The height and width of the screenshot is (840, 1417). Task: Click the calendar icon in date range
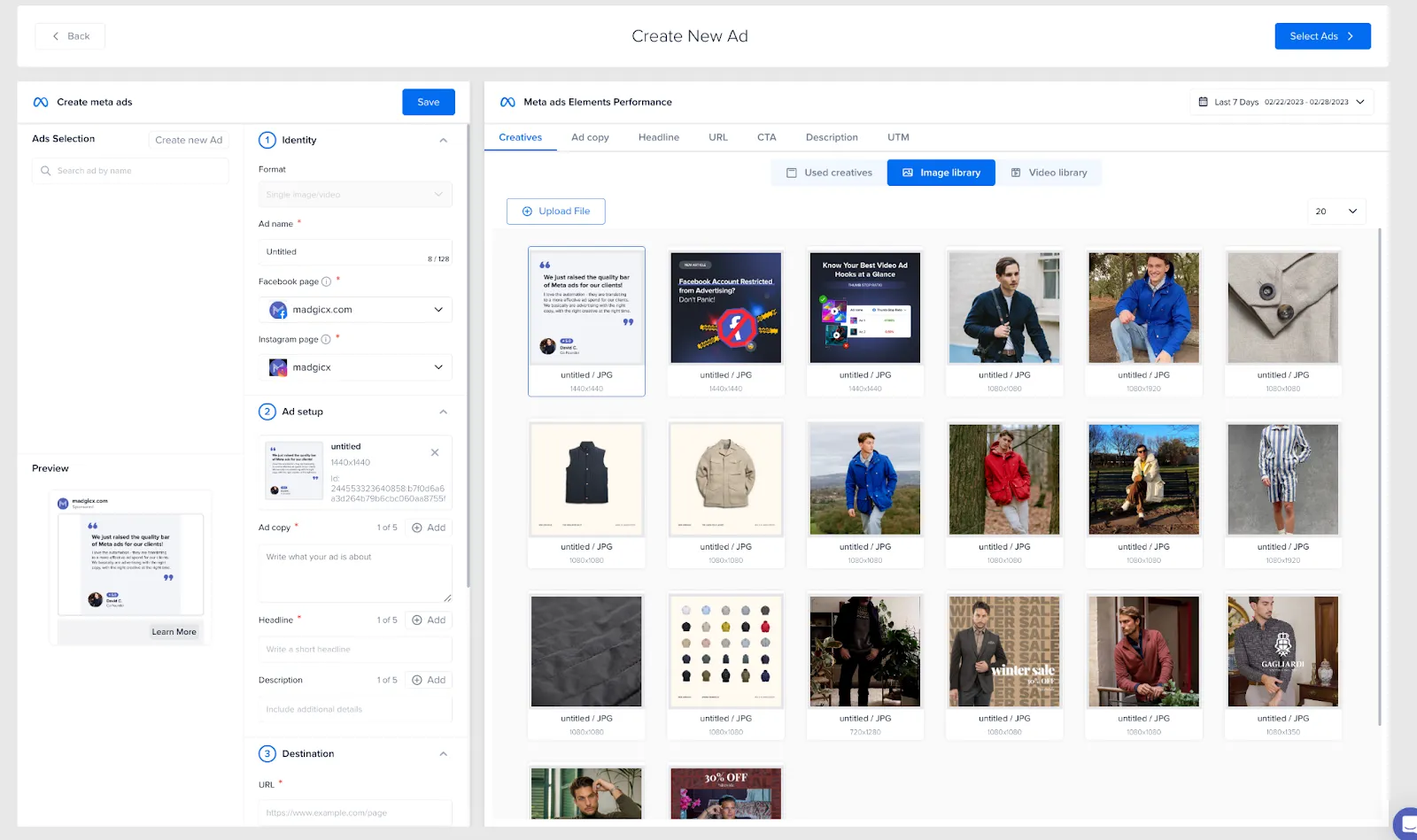(1203, 102)
